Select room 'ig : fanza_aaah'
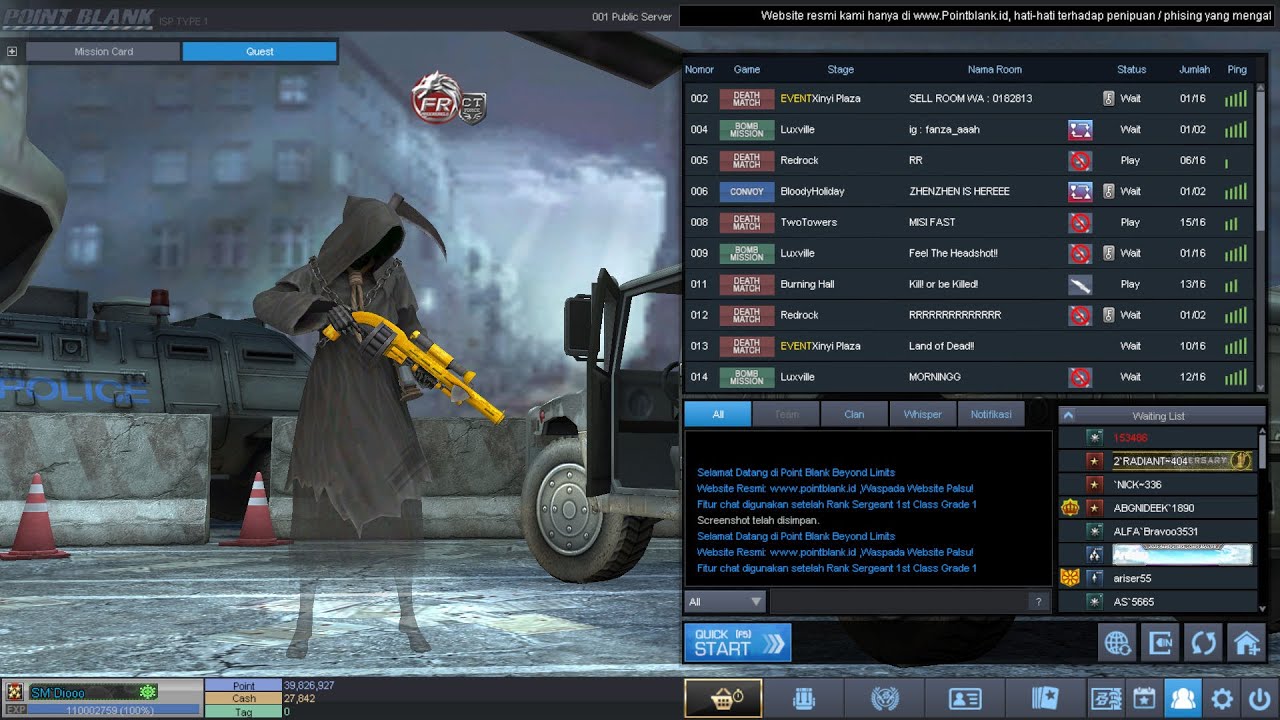1280x720 pixels. [968, 129]
